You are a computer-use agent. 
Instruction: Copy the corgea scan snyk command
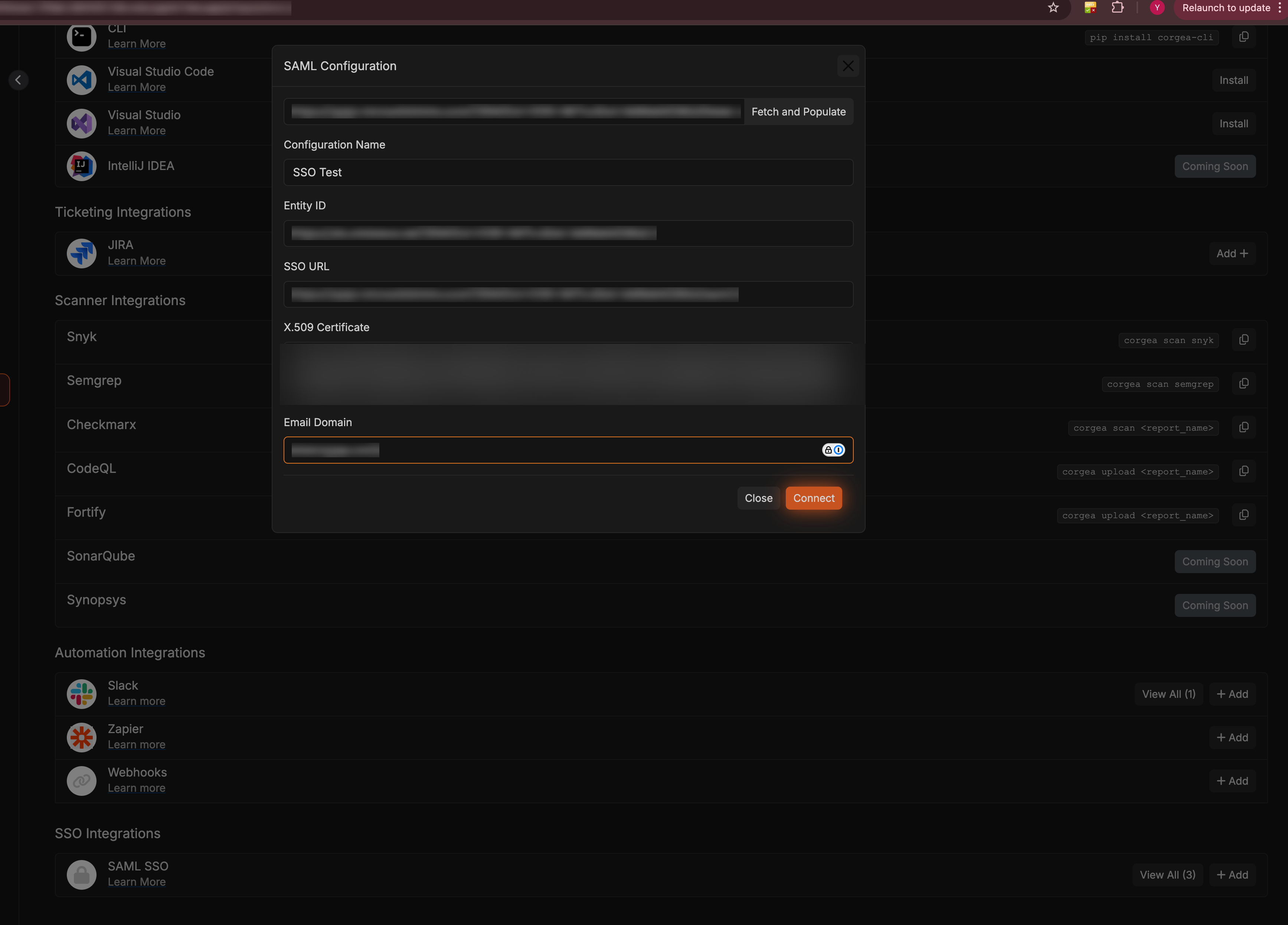click(1243, 340)
